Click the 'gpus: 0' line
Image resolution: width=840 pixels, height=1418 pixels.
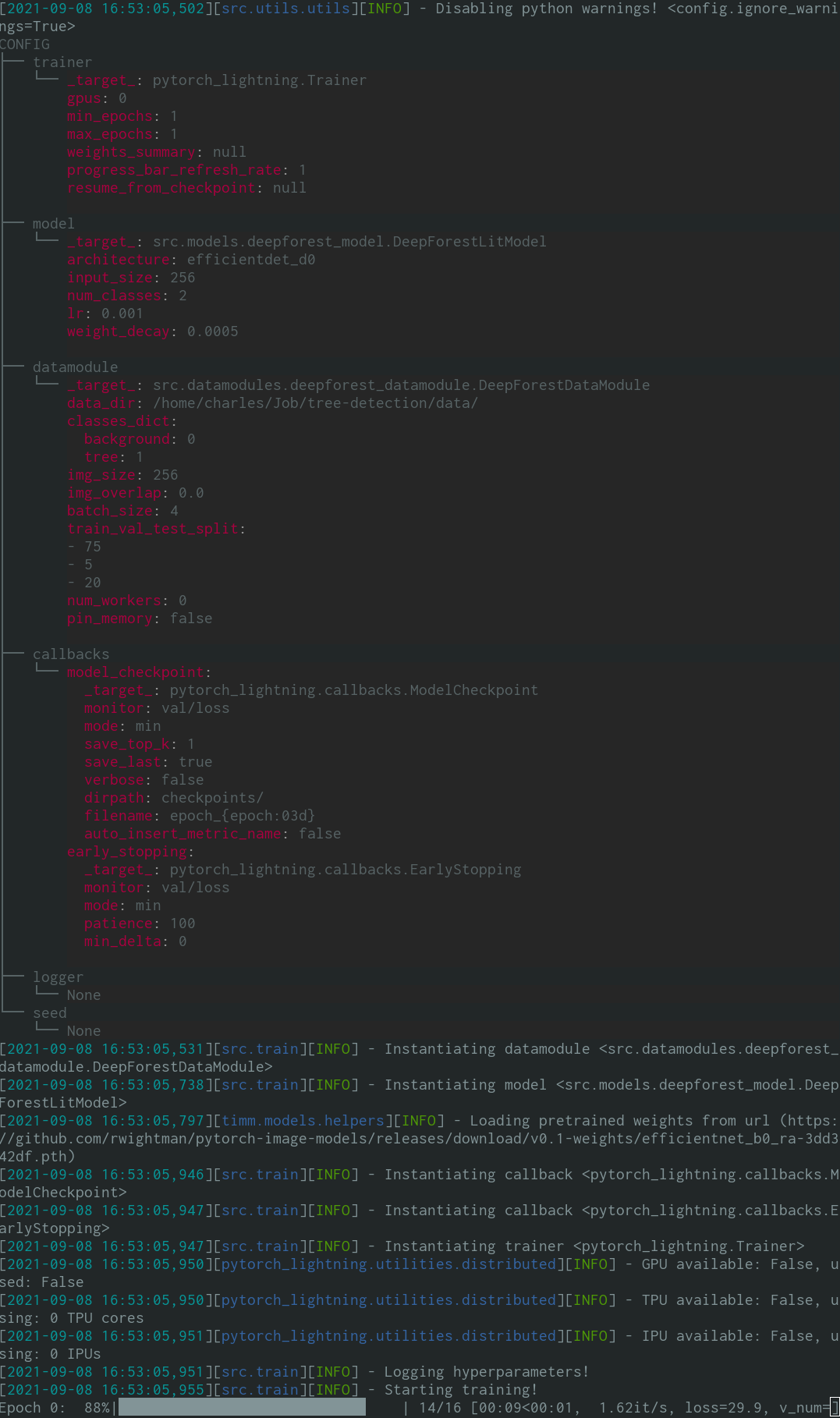pos(97,98)
